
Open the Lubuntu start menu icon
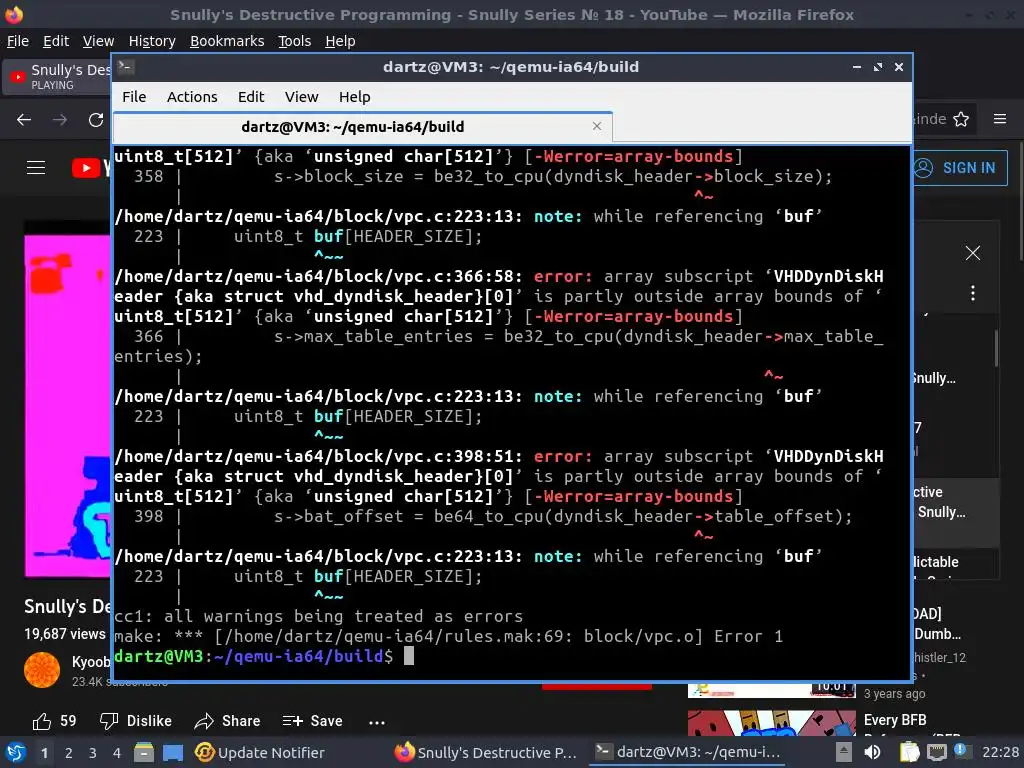14,752
